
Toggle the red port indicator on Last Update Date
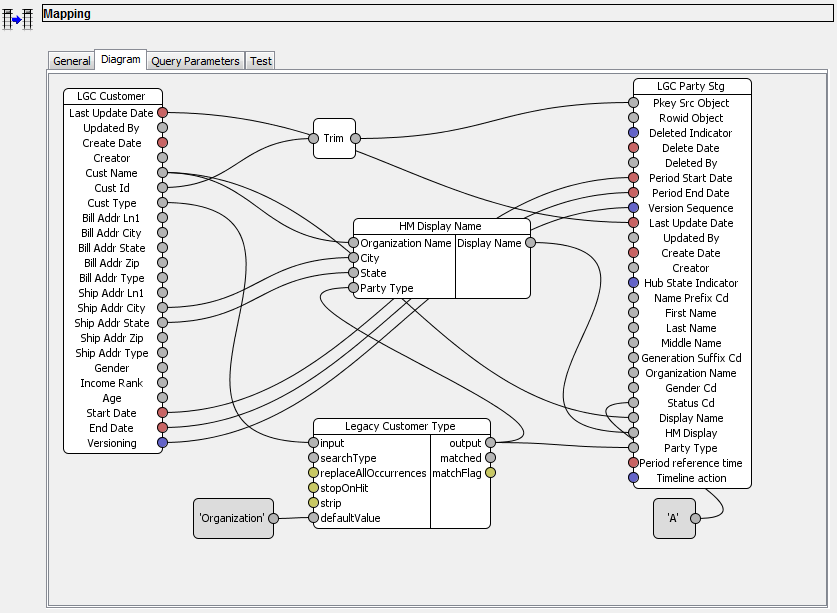click(163, 113)
